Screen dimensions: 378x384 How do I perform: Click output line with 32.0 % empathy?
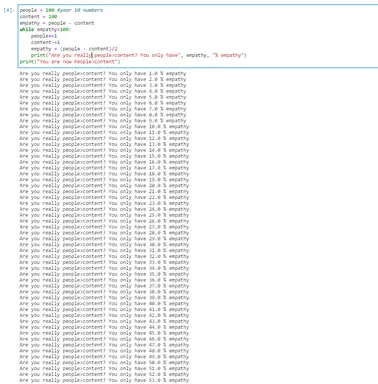coord(104,256)
